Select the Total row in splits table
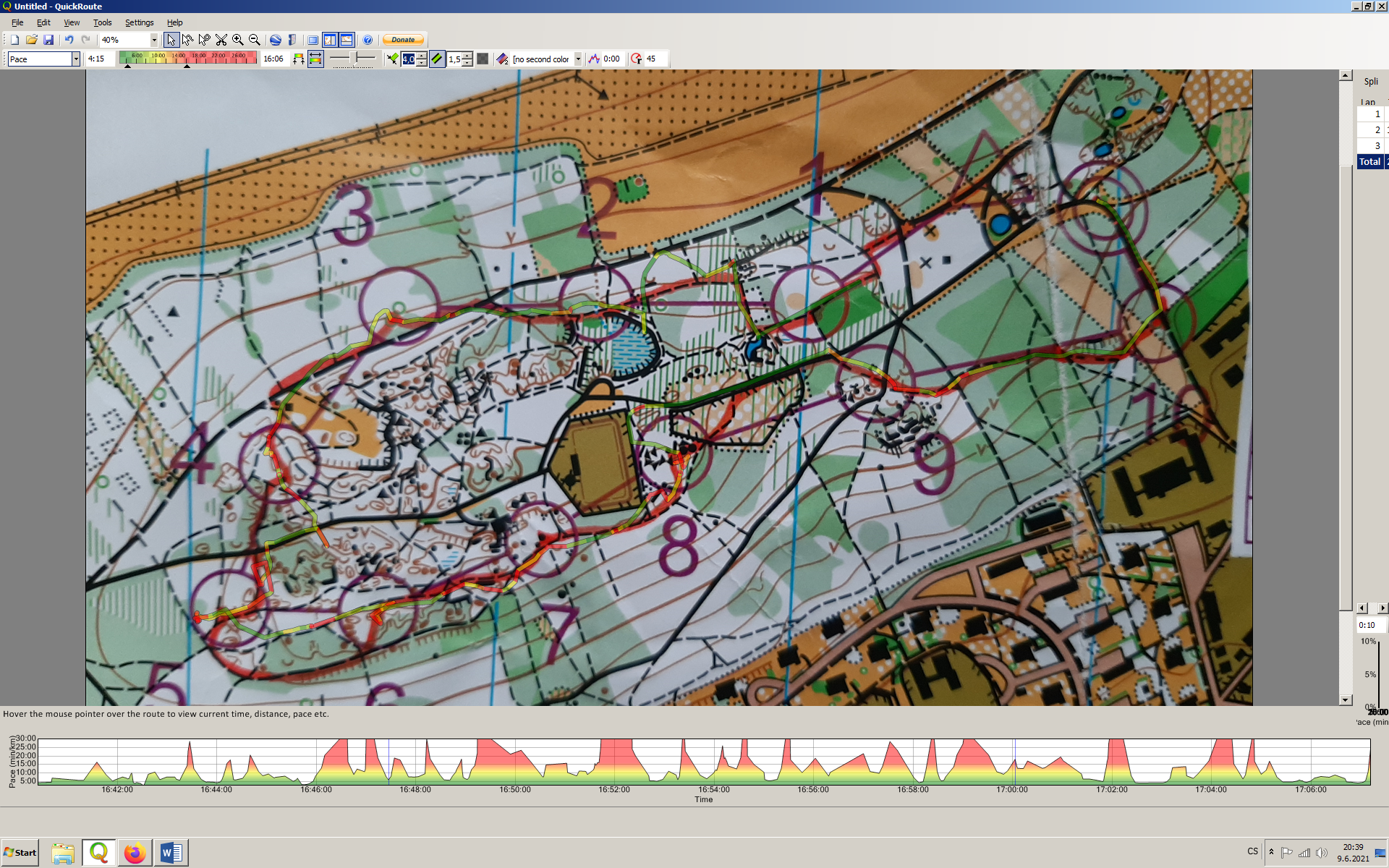 click(1372, 161)
